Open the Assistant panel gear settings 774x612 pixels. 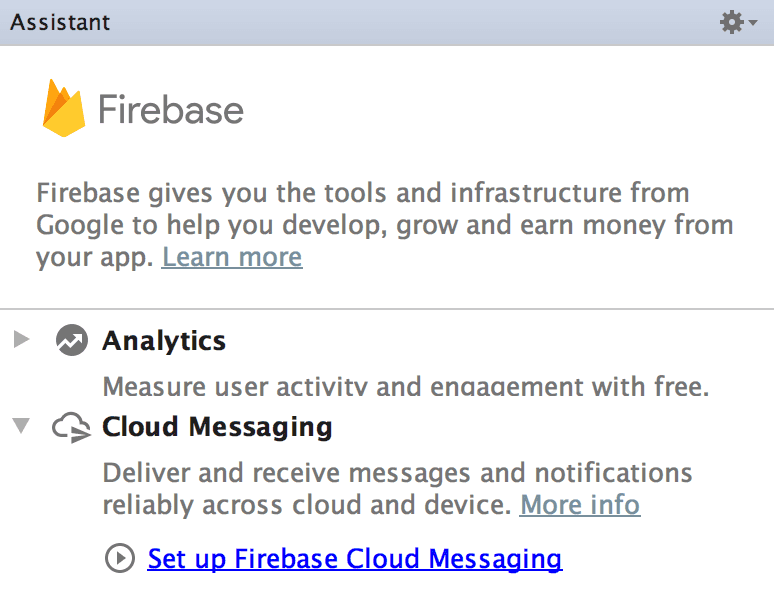tap(732, 22)
